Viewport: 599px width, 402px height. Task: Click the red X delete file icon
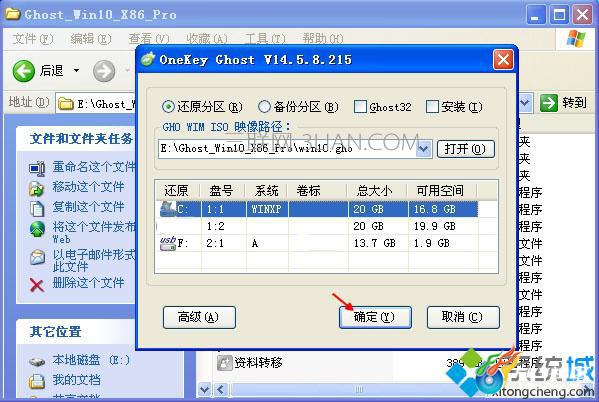37,285
